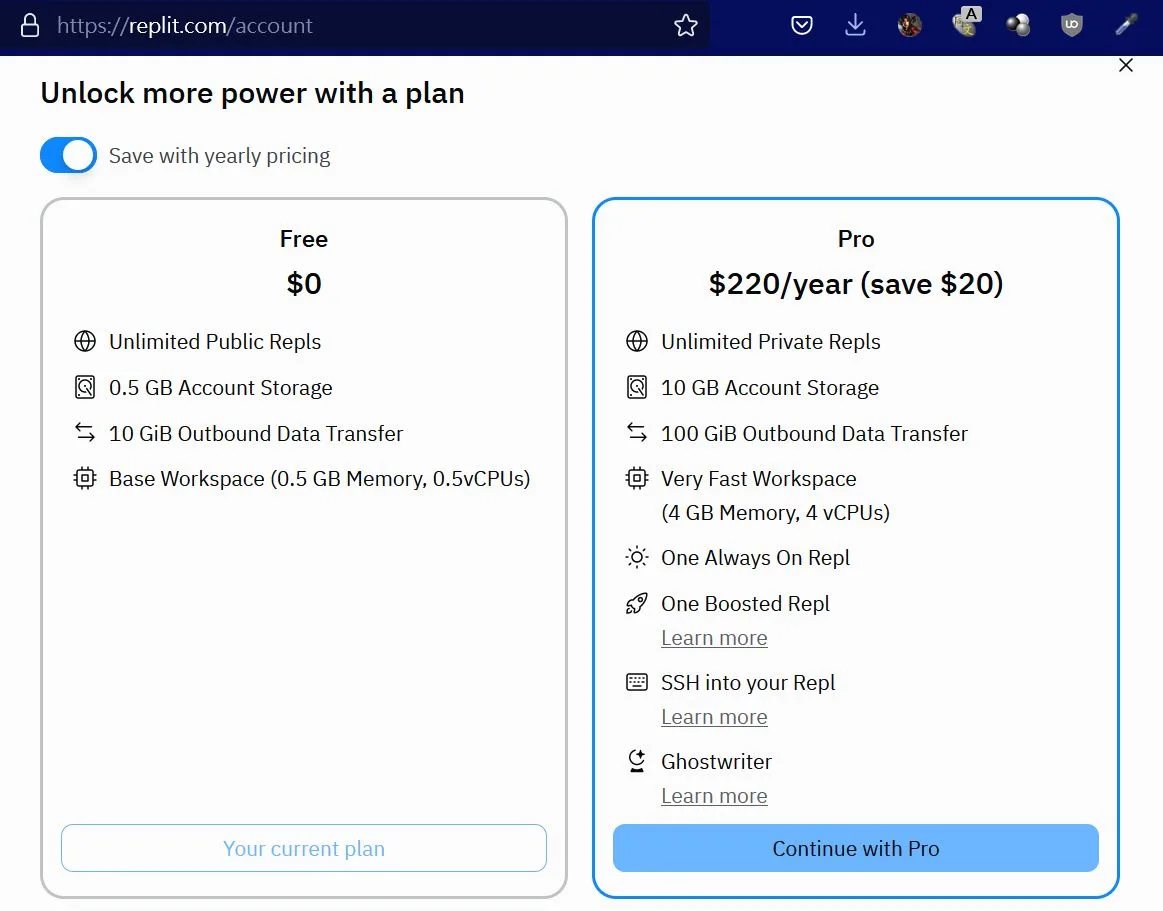The image size is (1163, 911).
Task: Click the Ghostwriter icon
Action: coord(636,761)
